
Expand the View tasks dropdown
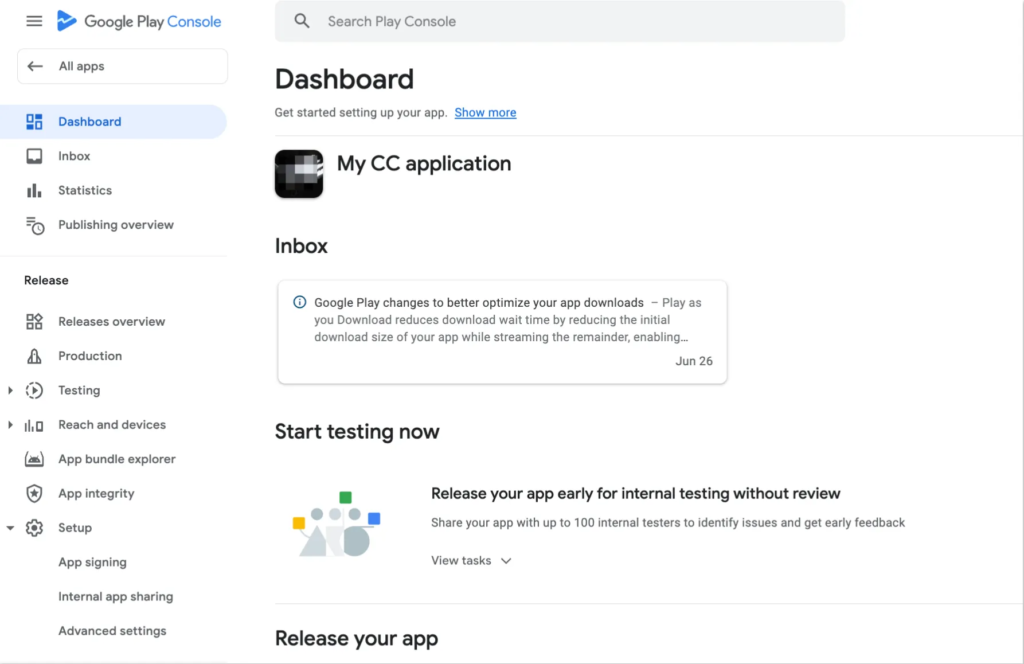tap(471, 561)
